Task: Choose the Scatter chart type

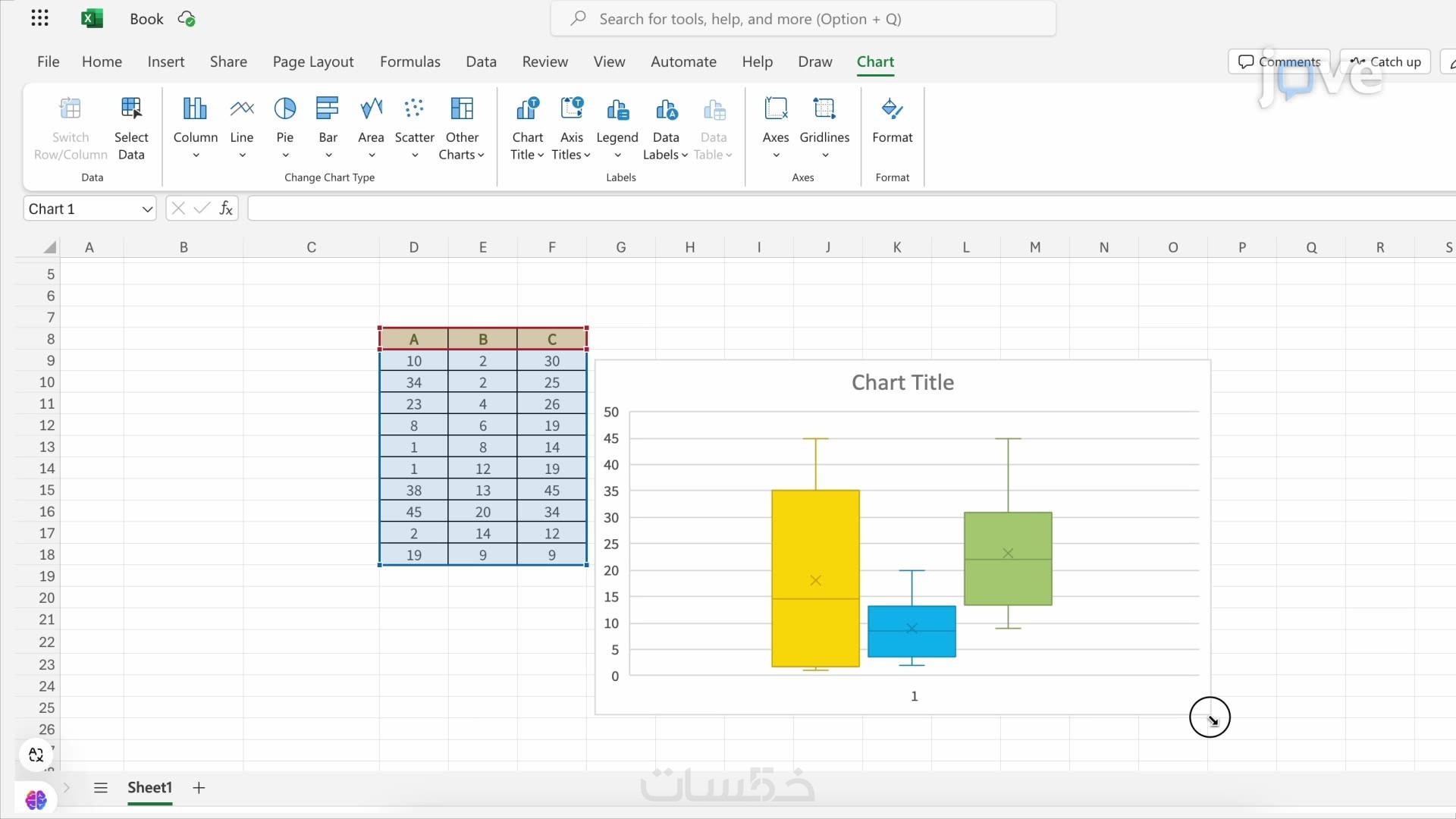Action: tap(414, 127)
